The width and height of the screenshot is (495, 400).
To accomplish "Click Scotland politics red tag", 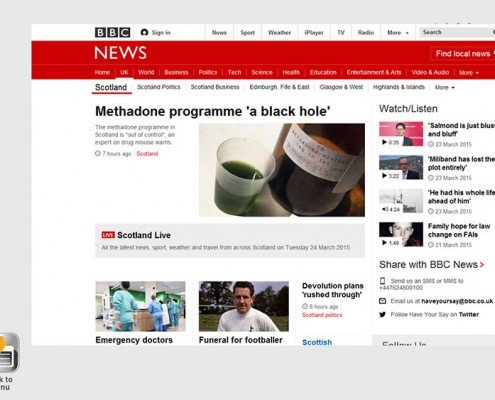I will 322,315.
